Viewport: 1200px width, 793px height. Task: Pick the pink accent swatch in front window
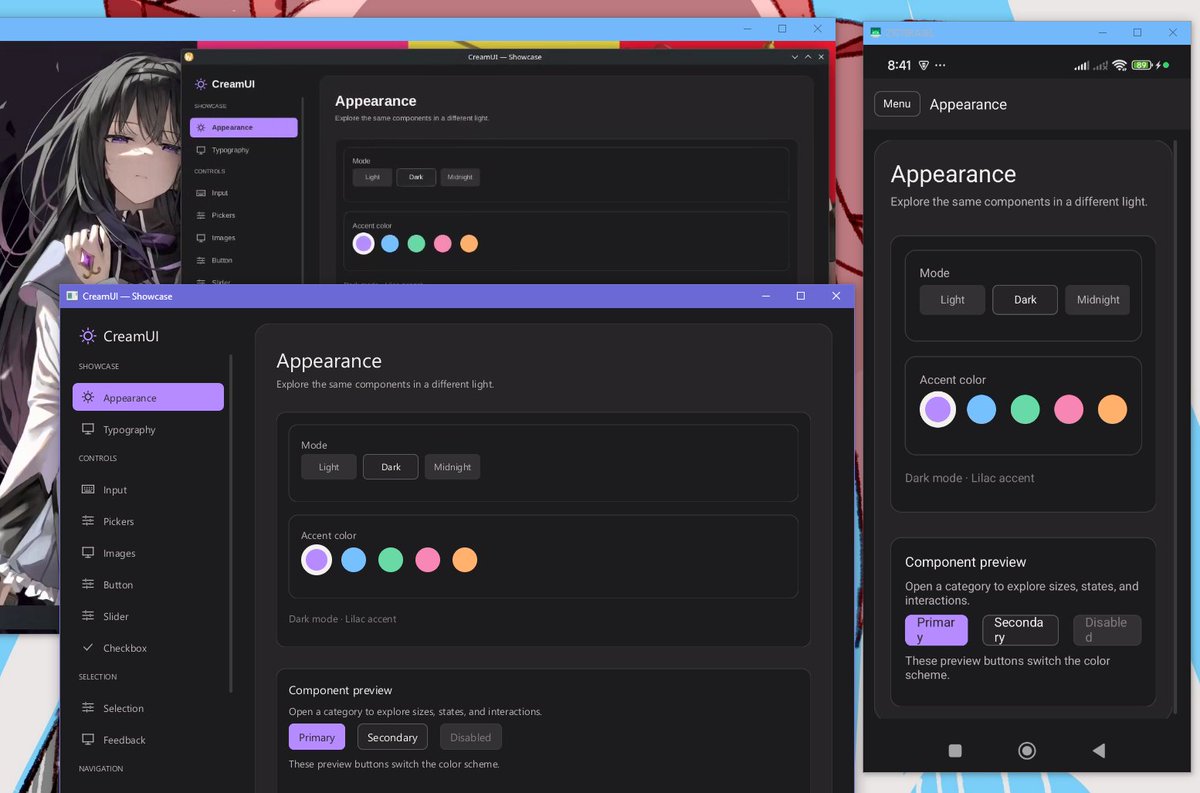click(427, 560)
